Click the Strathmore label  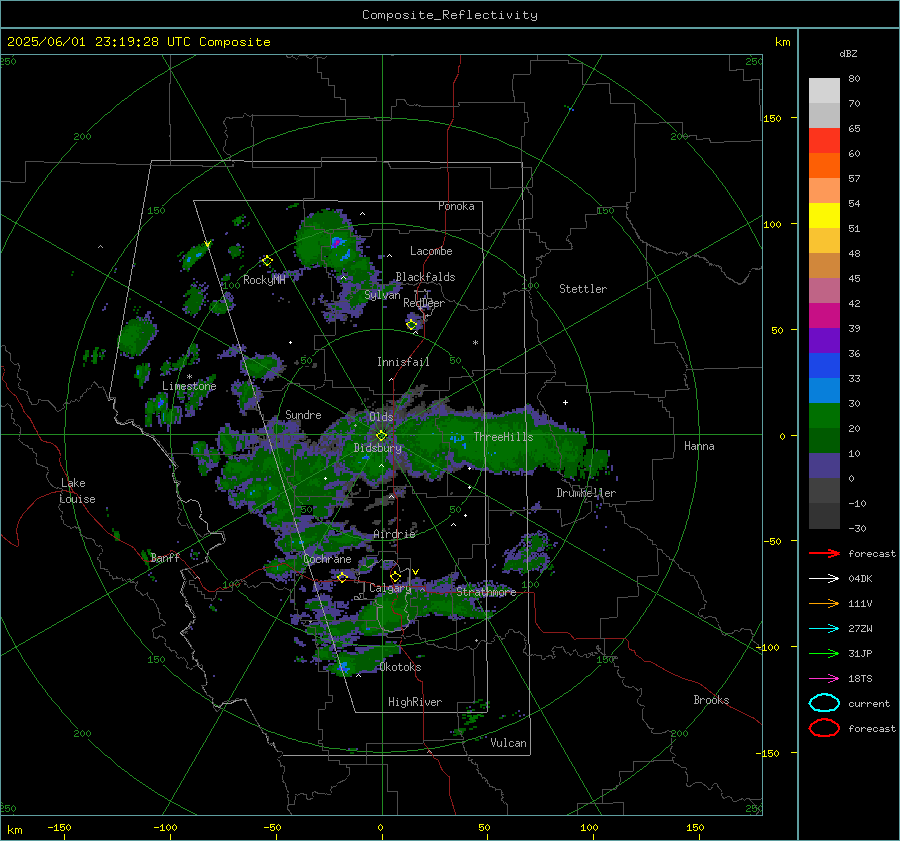(486, 592)
